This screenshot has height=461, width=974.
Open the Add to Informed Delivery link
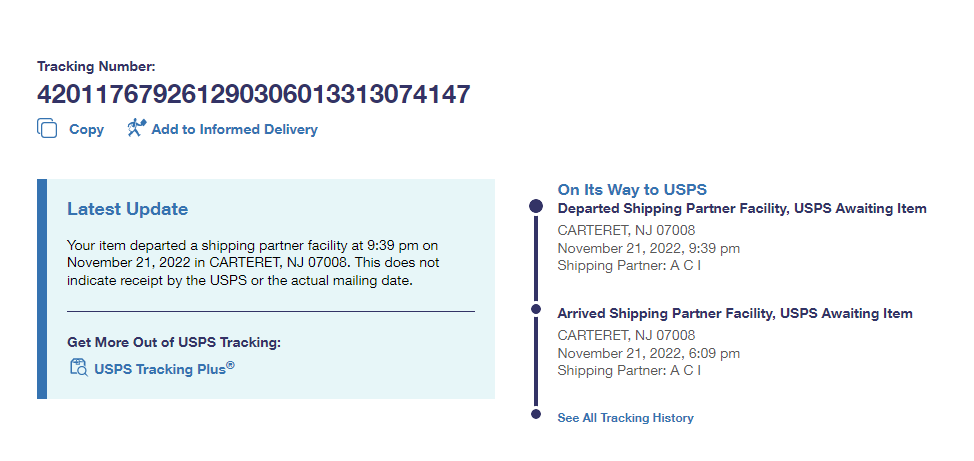pos(234,130)
